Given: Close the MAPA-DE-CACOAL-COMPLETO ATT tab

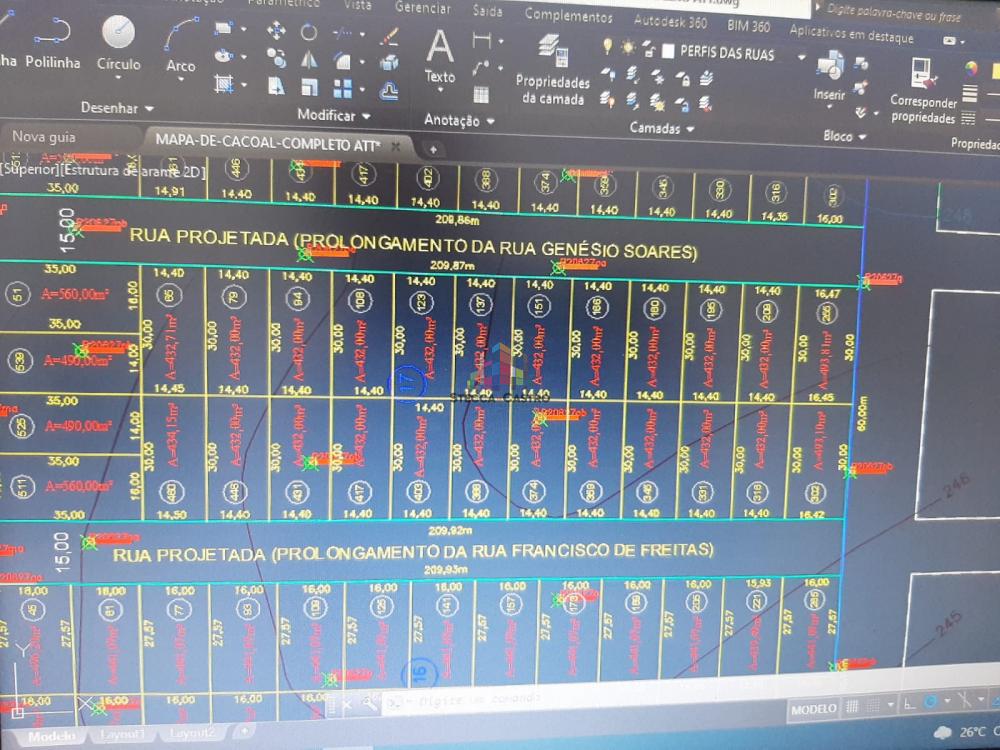Looking at the screenshot, I should (x=396, y=147).
